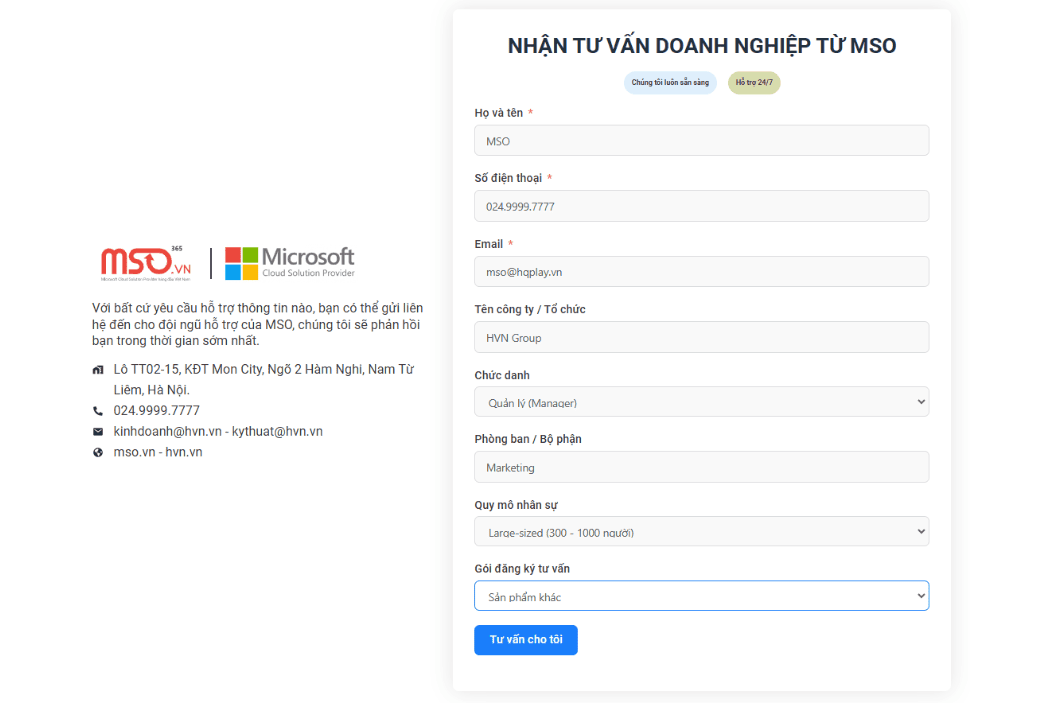Viewport: 1061px width, 711px height.
Task: Click the Gói đăng ký tư vấn label
Action: click(x=522, y=569)
